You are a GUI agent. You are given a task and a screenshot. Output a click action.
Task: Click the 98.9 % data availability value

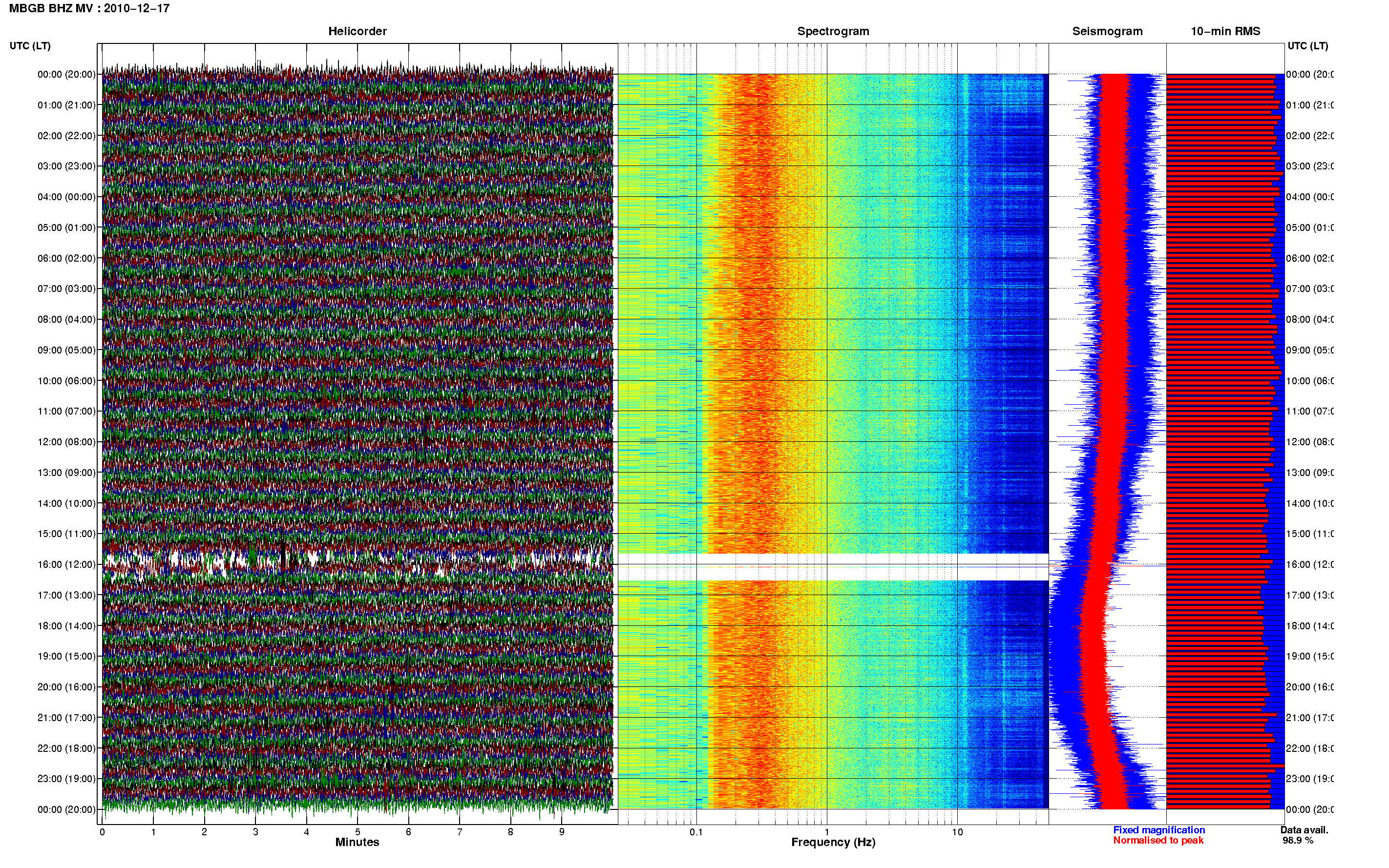point(1298,841)
